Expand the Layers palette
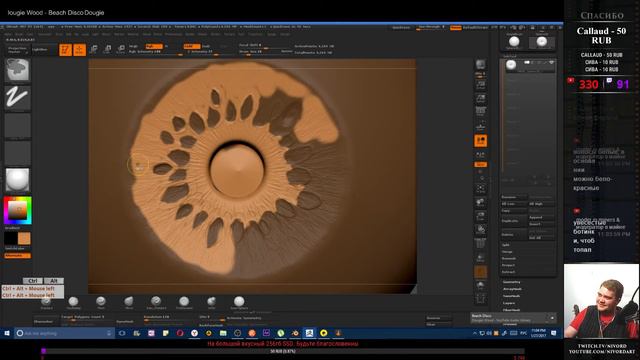Viewport: 640px width, 360px height. 509,303
